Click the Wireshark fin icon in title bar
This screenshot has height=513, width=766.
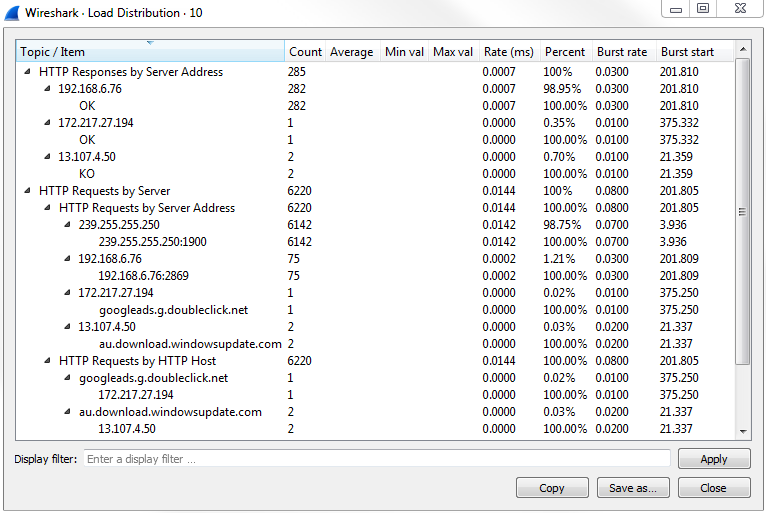click(12, 13)
